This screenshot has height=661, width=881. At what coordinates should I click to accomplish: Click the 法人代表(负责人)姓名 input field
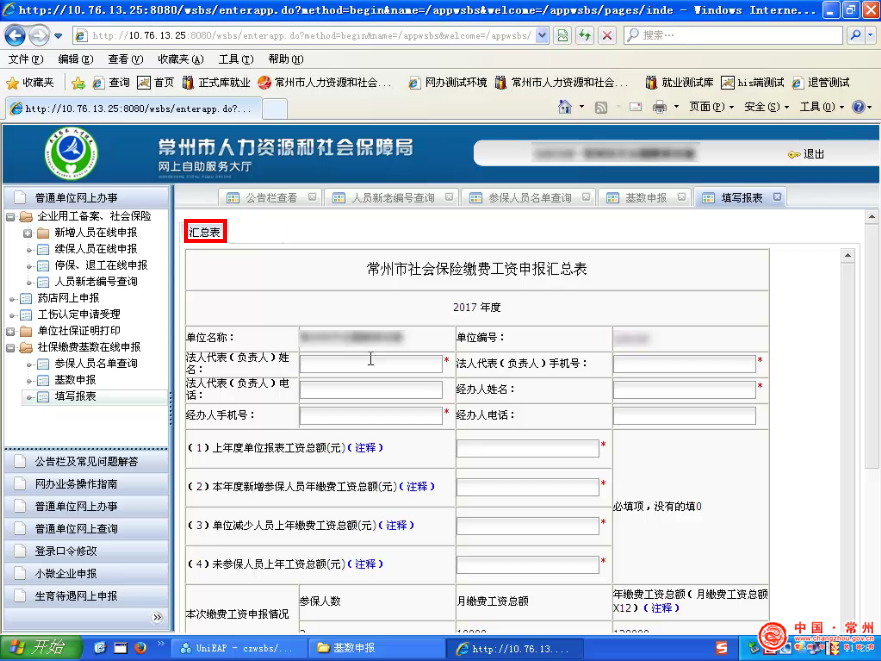370,364
